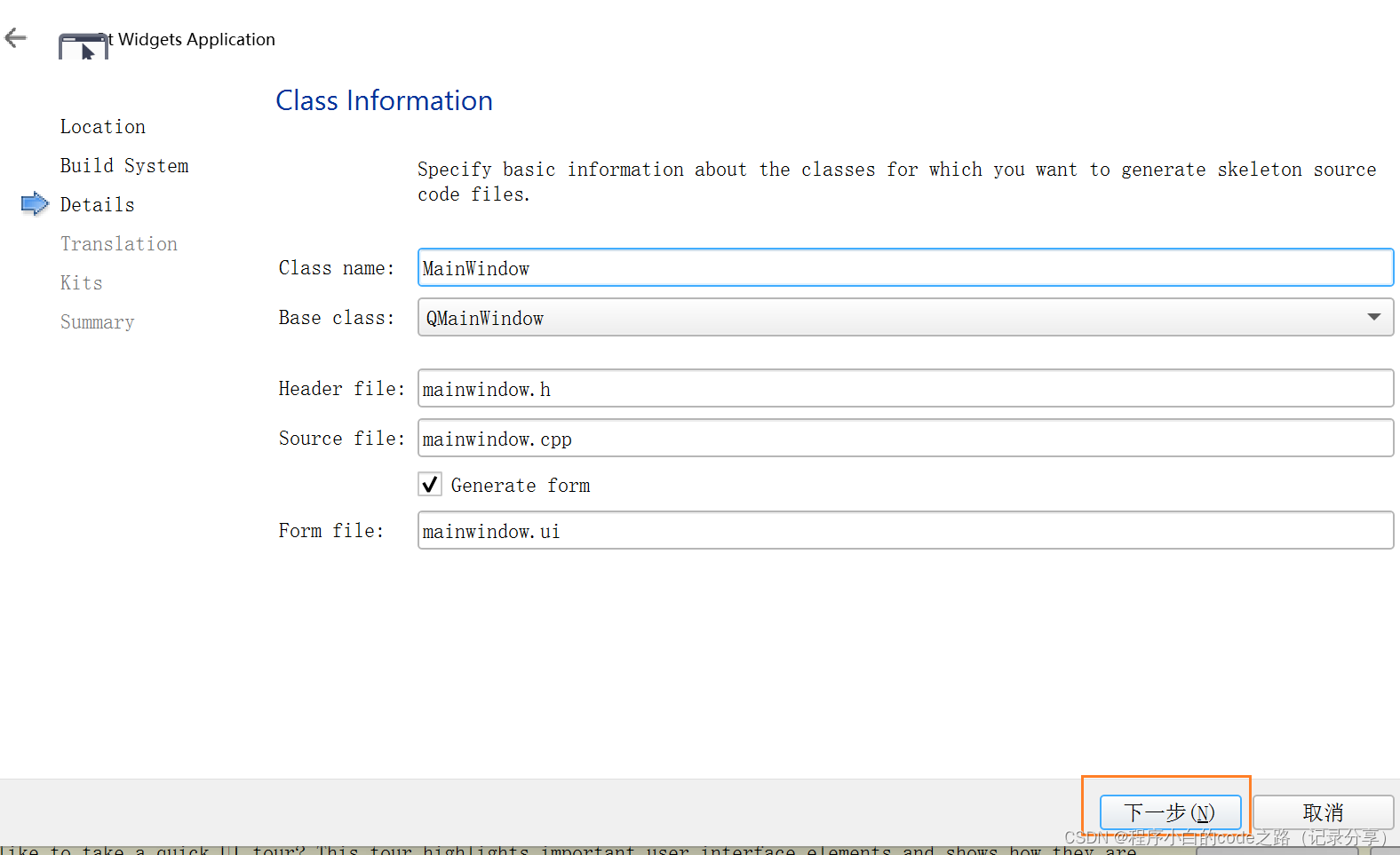1400x855 pixels.
Task: Click the Source file label
Action: click(342, 439)
